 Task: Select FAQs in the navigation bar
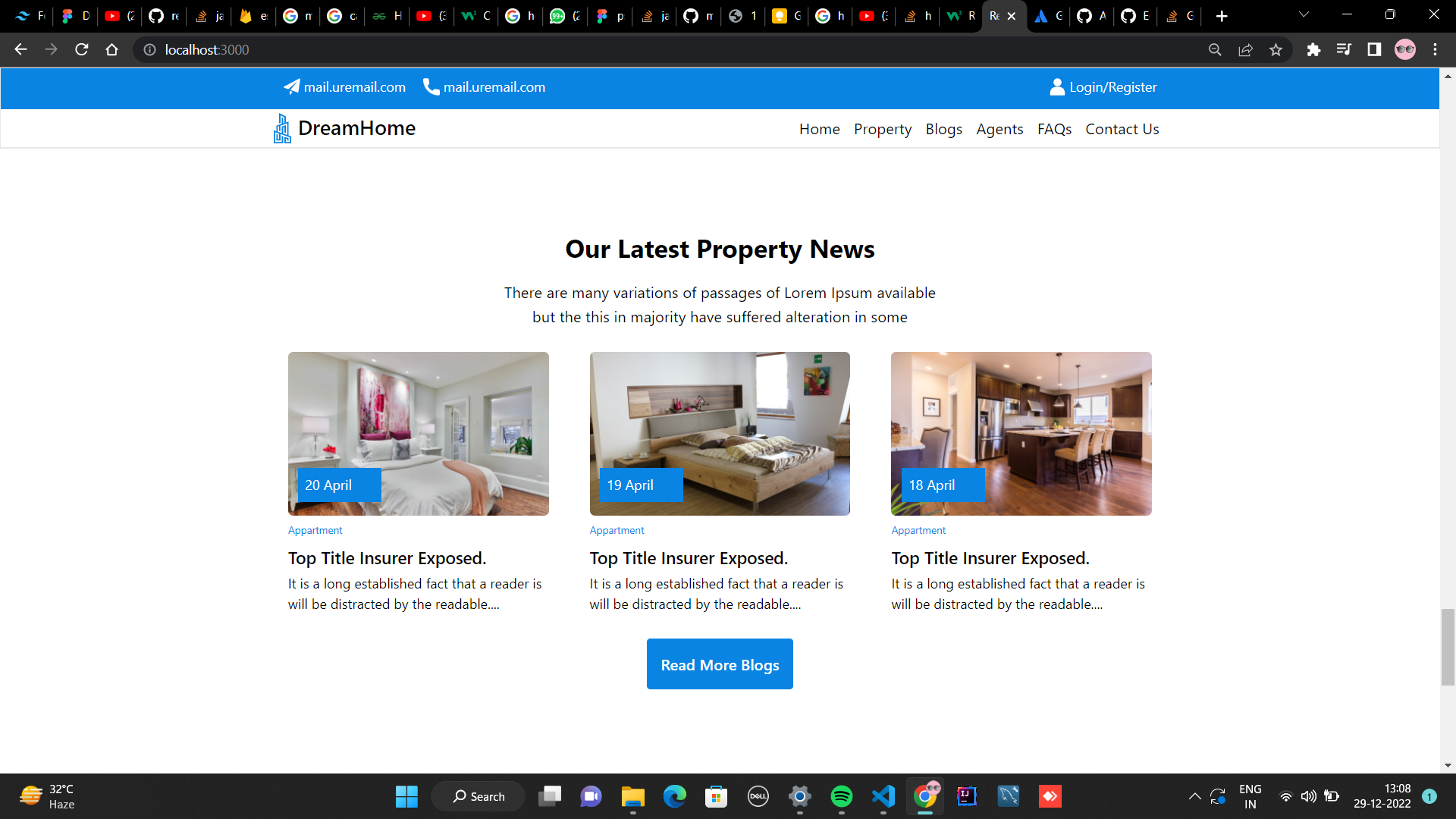coord(1054,129)
